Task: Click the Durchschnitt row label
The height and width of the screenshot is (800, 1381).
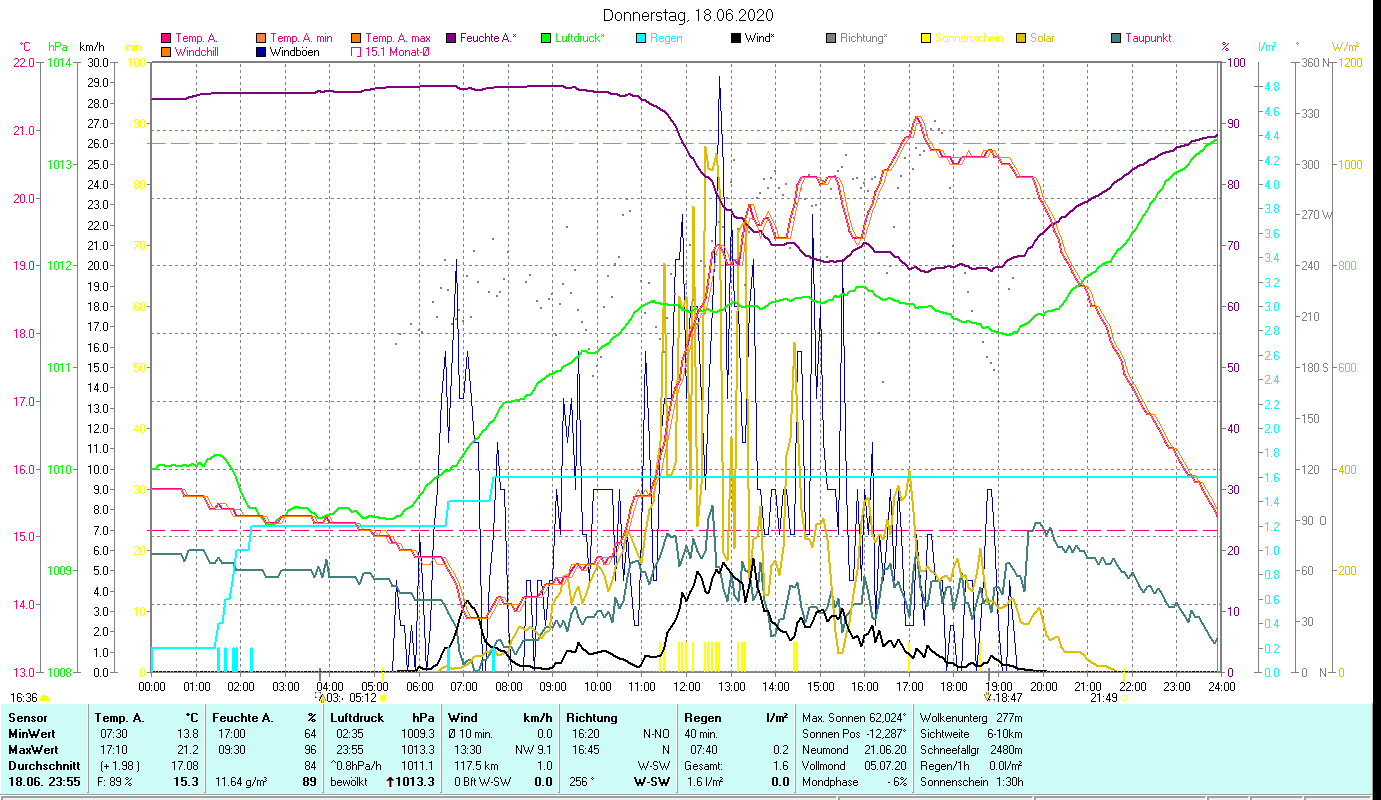Action: (42, 766)
